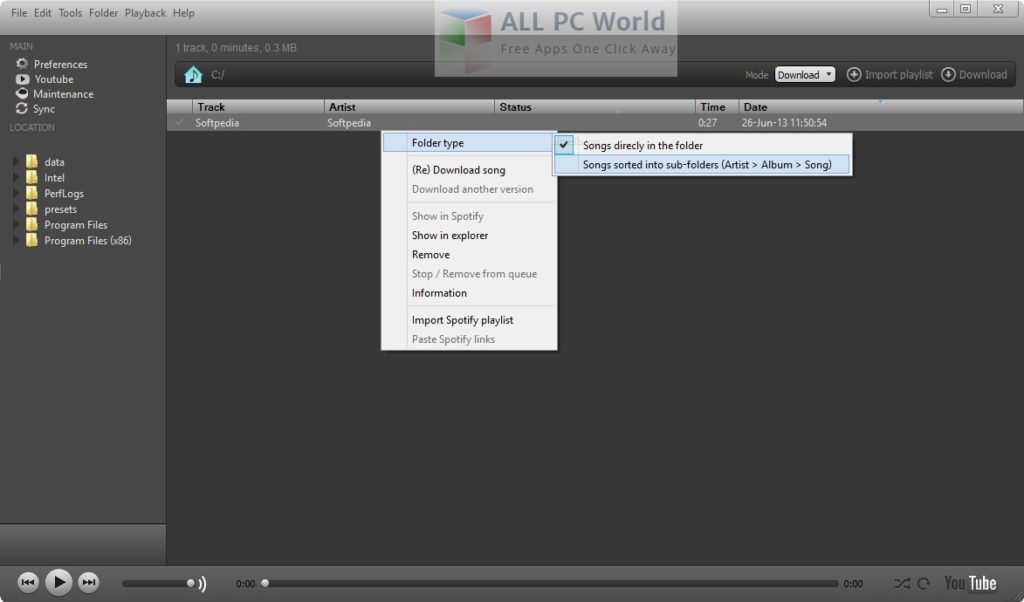Click the Program Files folder icon

click(31, 224)
